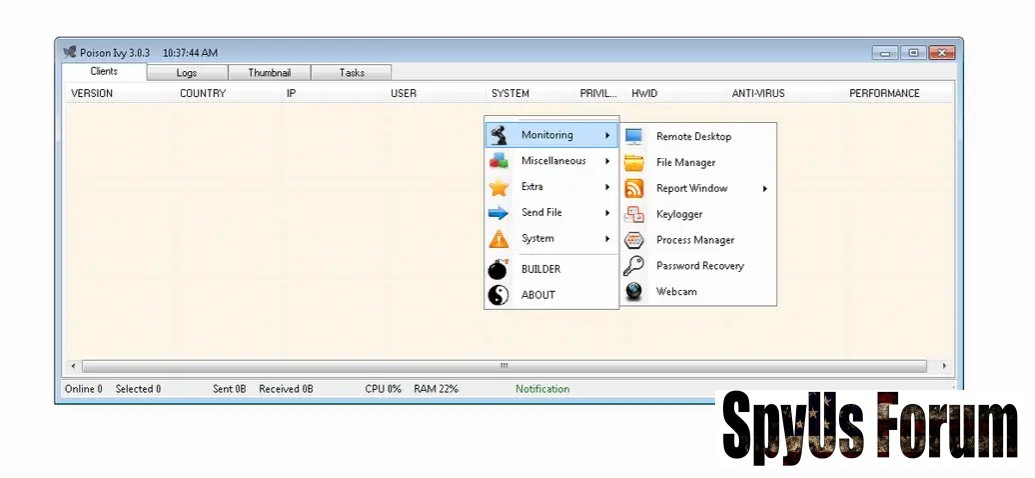1035x478 pixels.
Task: Sort by the COUNTRY column header
Action: pyautogui.click(x=203, y=94)
